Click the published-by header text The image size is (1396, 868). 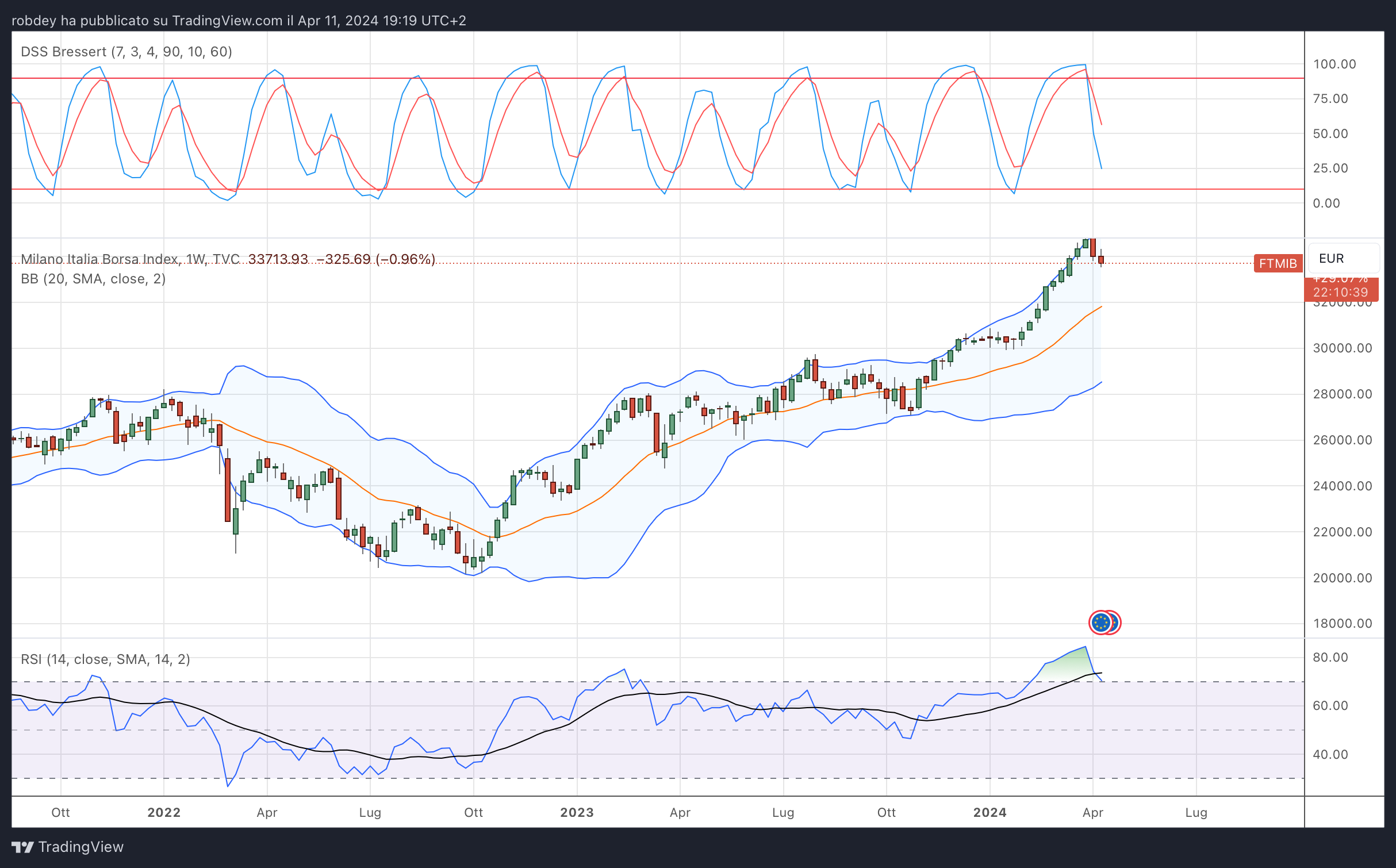tap(239, 21)
